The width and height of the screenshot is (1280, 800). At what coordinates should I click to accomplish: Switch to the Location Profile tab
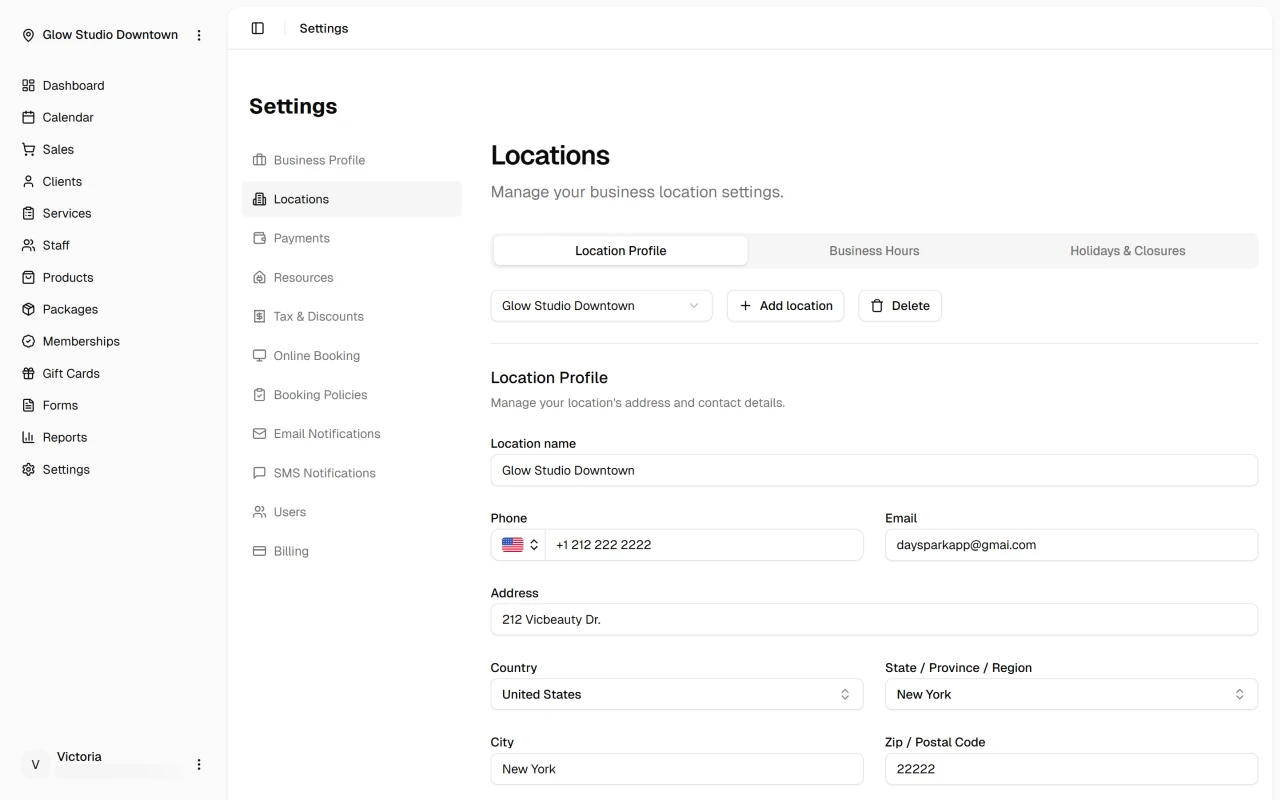[x=620, y=251]
